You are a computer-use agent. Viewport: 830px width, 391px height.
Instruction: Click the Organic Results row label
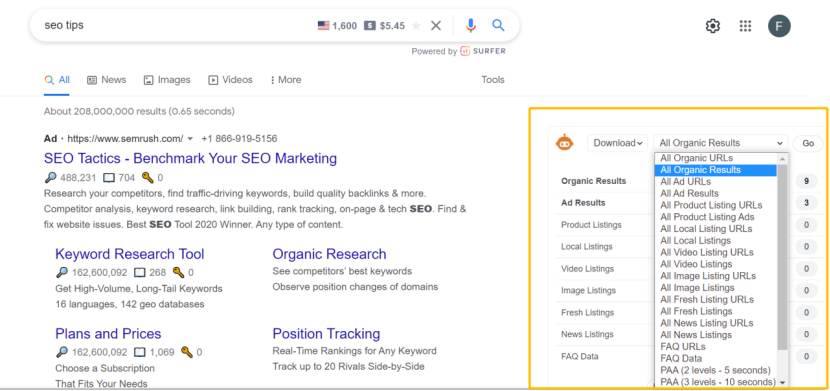[x=593, y=181]
